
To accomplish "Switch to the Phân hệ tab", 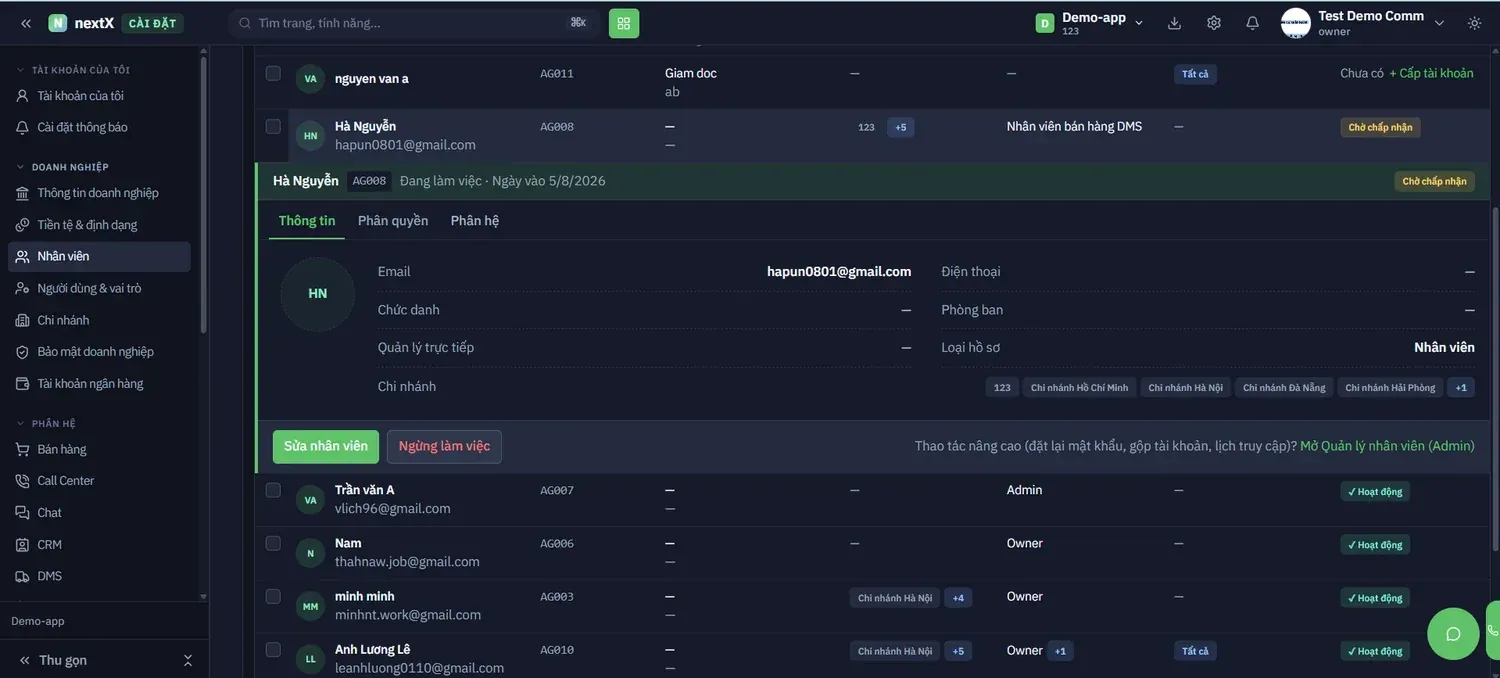I will coord(475,221).
